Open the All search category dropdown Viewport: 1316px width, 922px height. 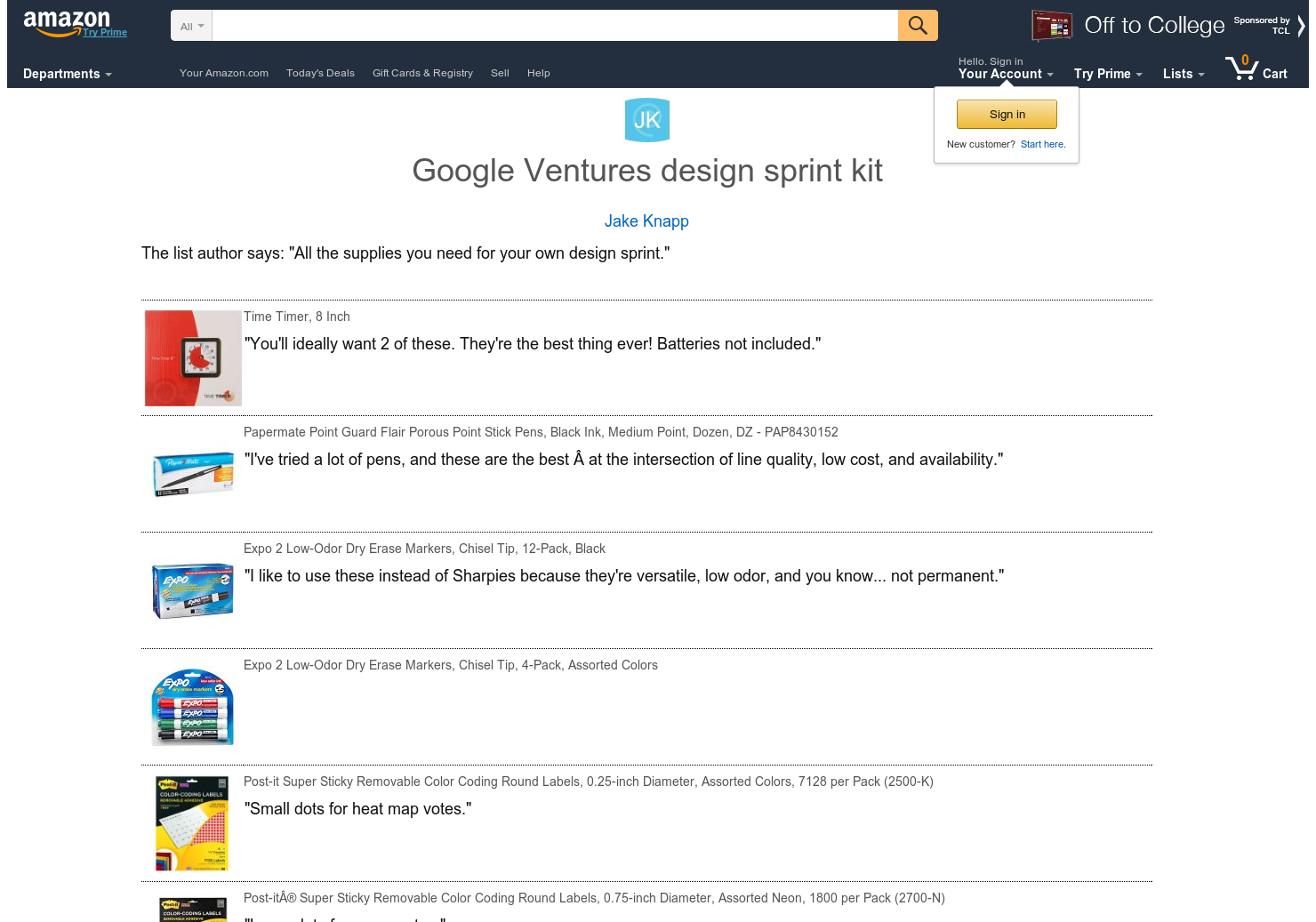click(191, 26)
